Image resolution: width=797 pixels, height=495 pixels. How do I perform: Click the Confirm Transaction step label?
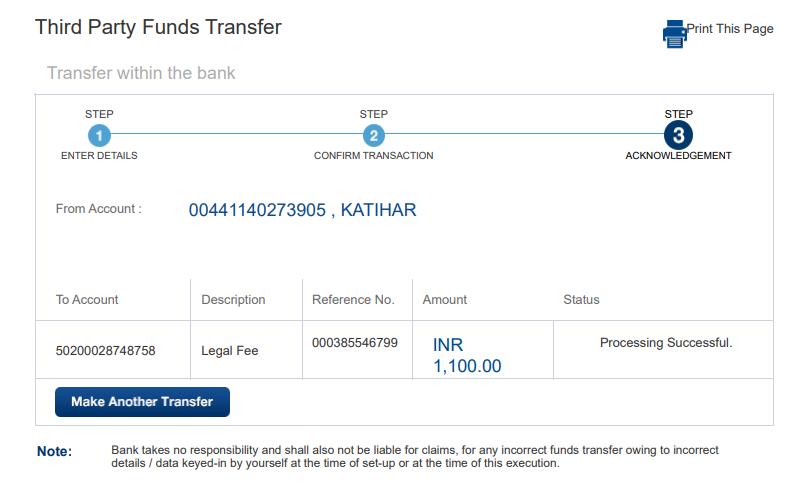click(374, 156)
